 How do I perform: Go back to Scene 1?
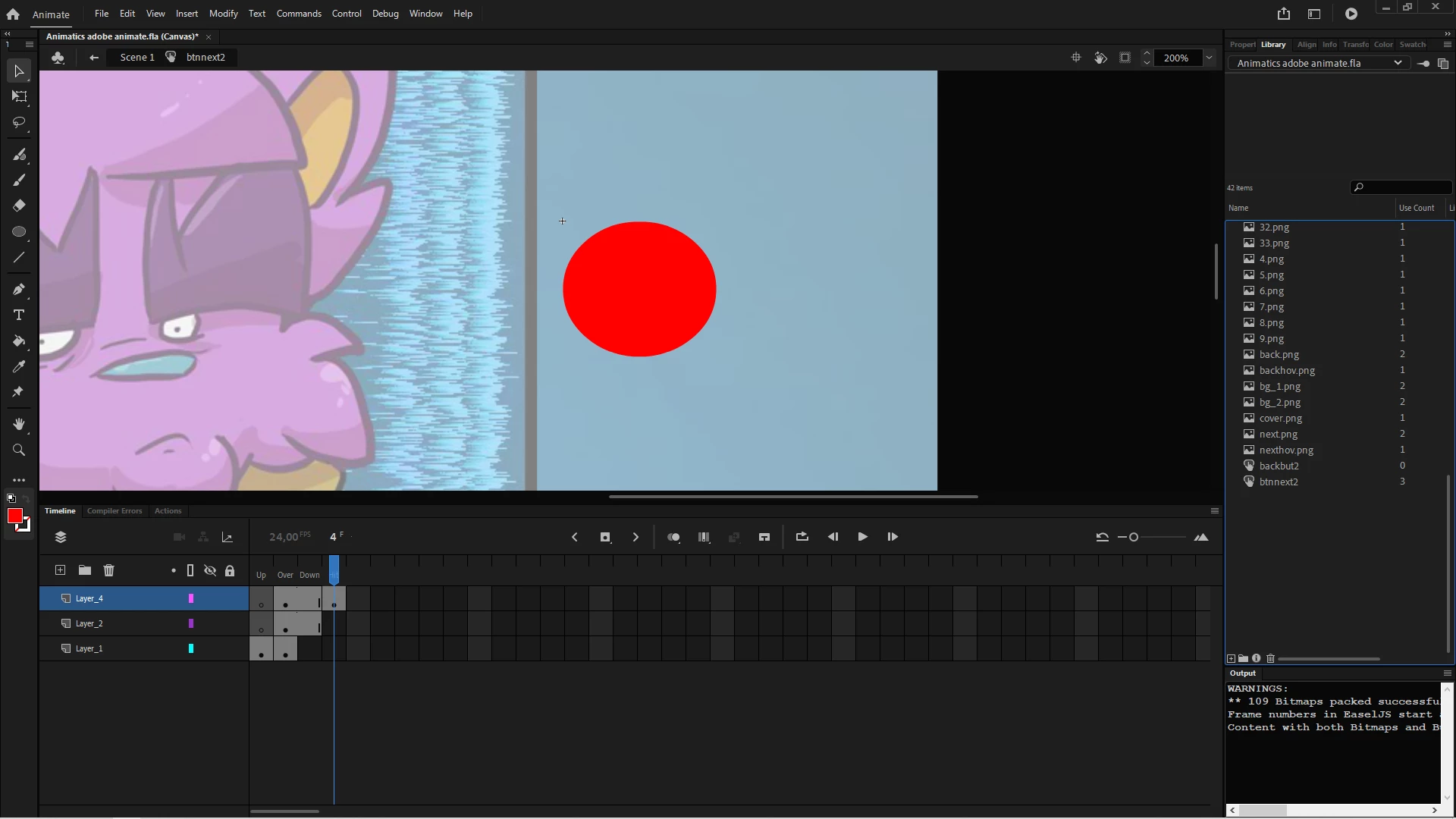point(136,58)
